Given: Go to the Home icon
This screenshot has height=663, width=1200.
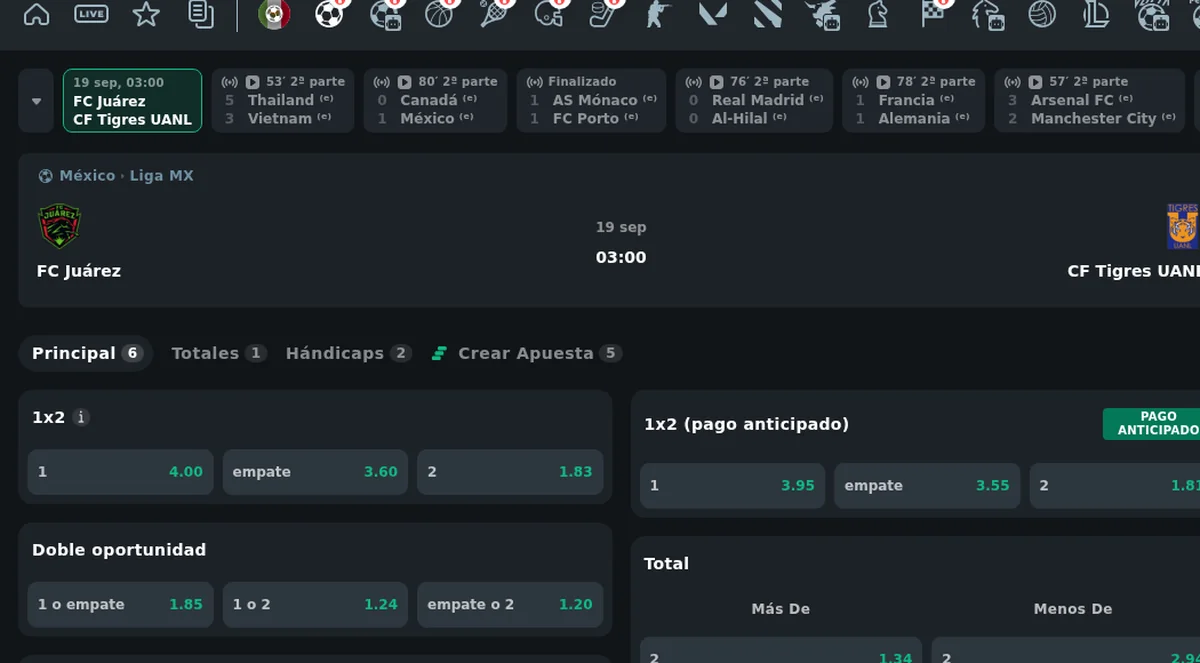Looking at the screenshot, I should click(36, 14).
